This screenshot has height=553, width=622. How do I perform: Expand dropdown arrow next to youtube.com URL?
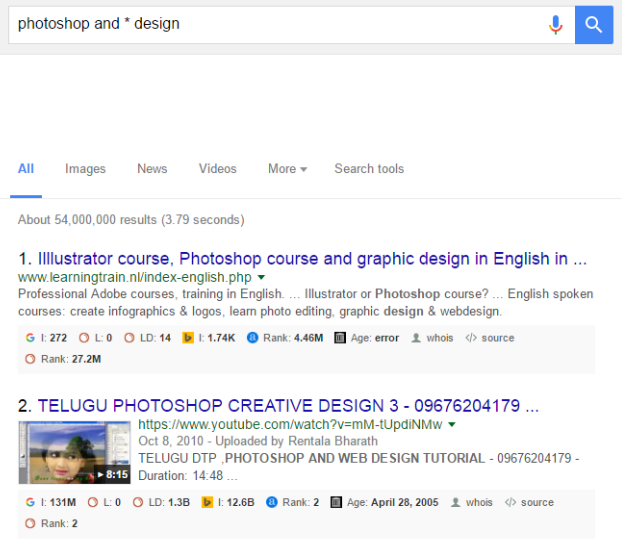[x=451, y=424]
